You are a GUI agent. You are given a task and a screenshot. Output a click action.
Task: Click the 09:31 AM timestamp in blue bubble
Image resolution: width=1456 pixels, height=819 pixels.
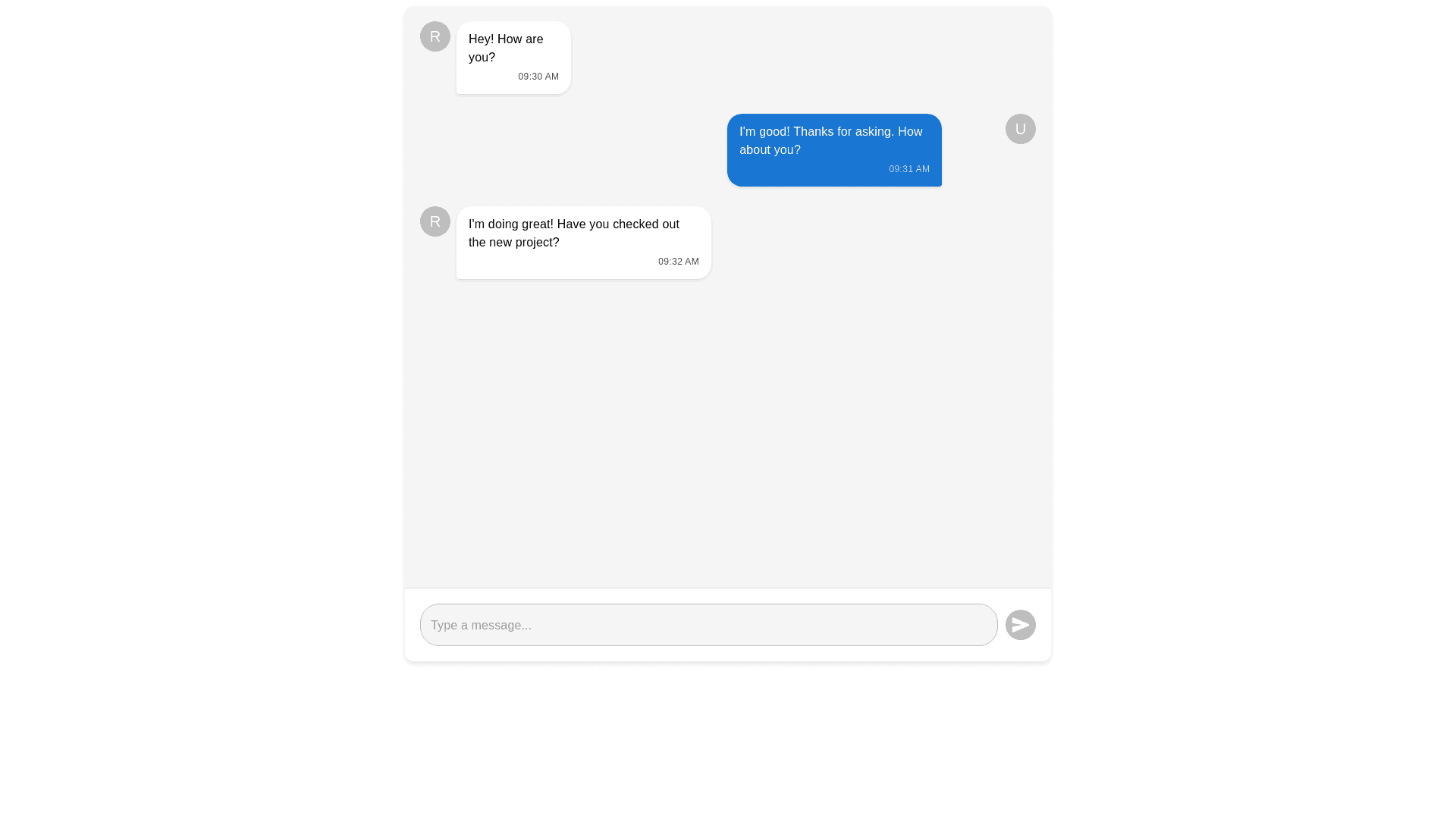pos(908,169)
